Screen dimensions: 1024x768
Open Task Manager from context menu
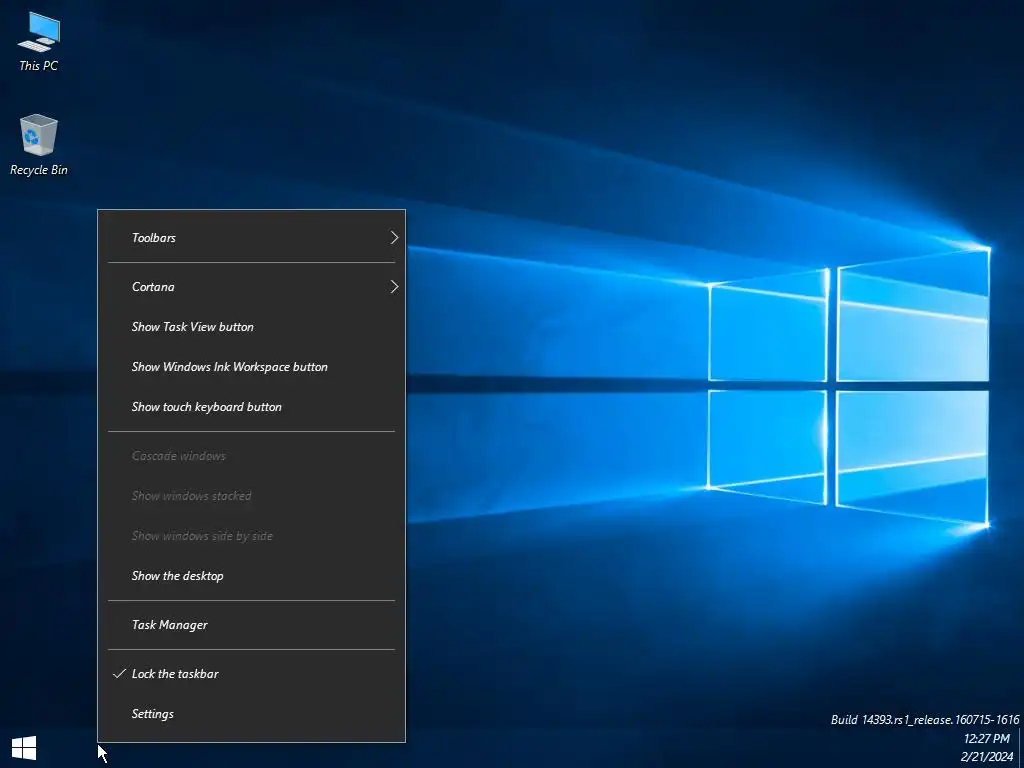point(251,625)
